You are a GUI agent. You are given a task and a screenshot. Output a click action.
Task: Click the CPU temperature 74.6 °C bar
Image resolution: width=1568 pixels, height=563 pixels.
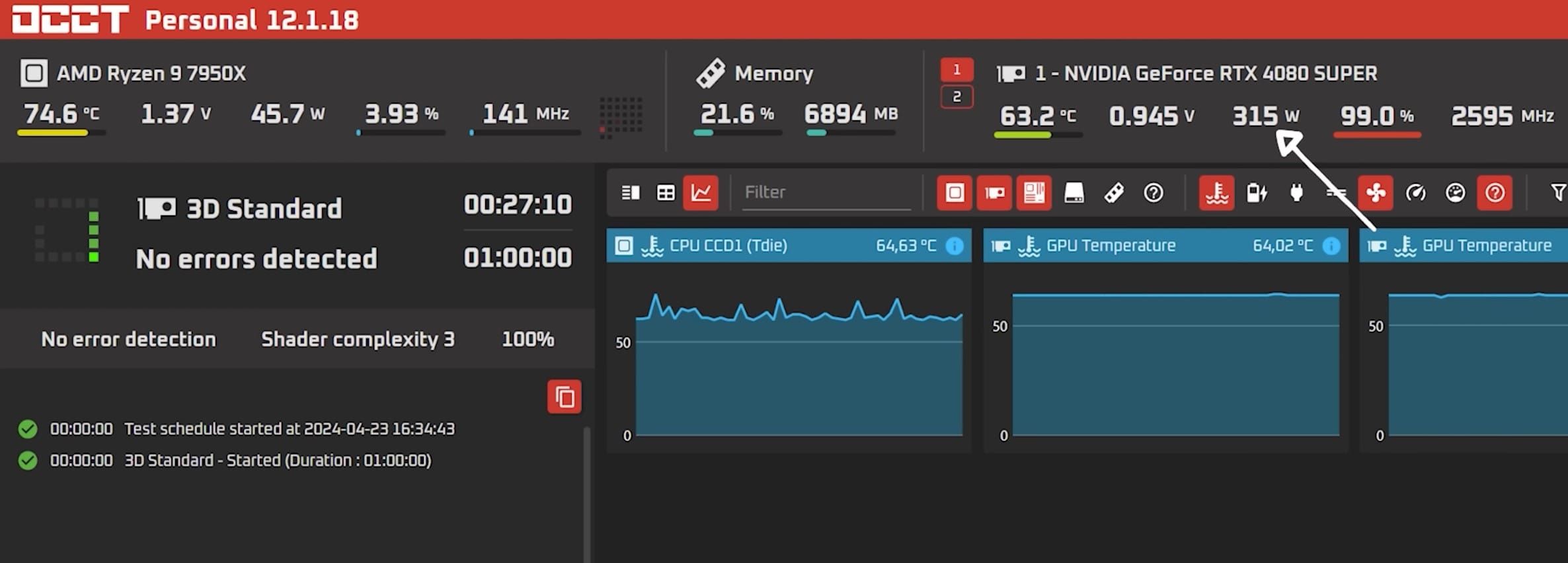[61, 133]
